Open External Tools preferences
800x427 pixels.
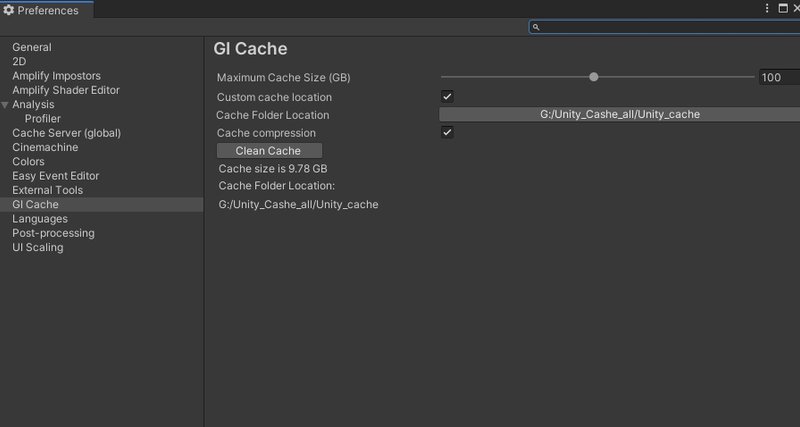tap(47, 190)
